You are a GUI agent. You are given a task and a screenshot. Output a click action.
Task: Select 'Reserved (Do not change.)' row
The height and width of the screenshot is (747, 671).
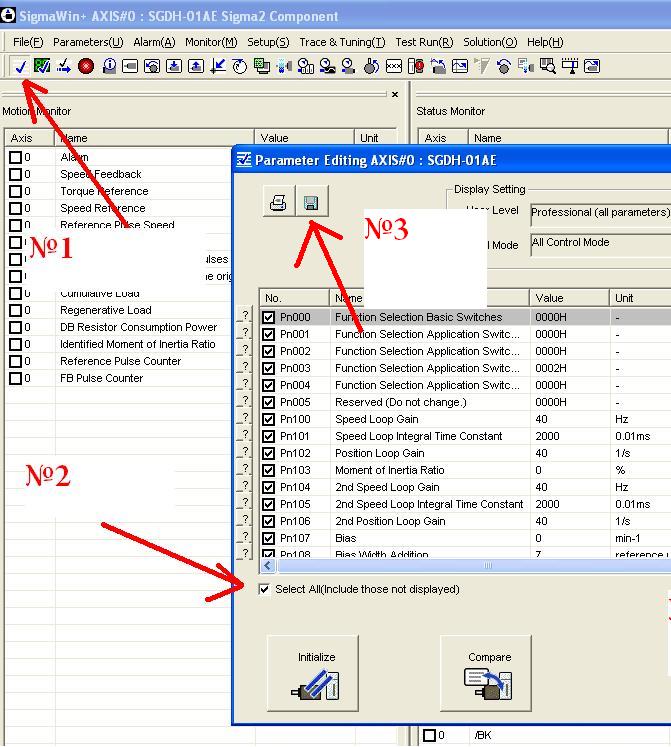point(466,402)
